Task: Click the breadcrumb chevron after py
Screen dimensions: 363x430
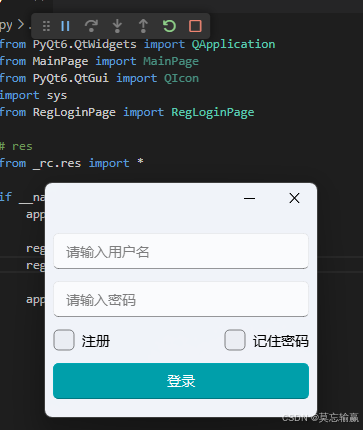Action: (21, 24)
